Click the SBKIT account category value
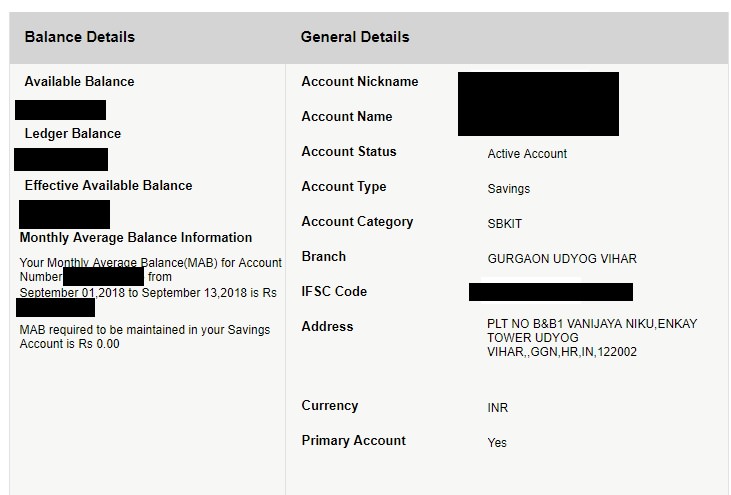The width and height of the screenshot is (731, 495). click(x=505, y=224)
